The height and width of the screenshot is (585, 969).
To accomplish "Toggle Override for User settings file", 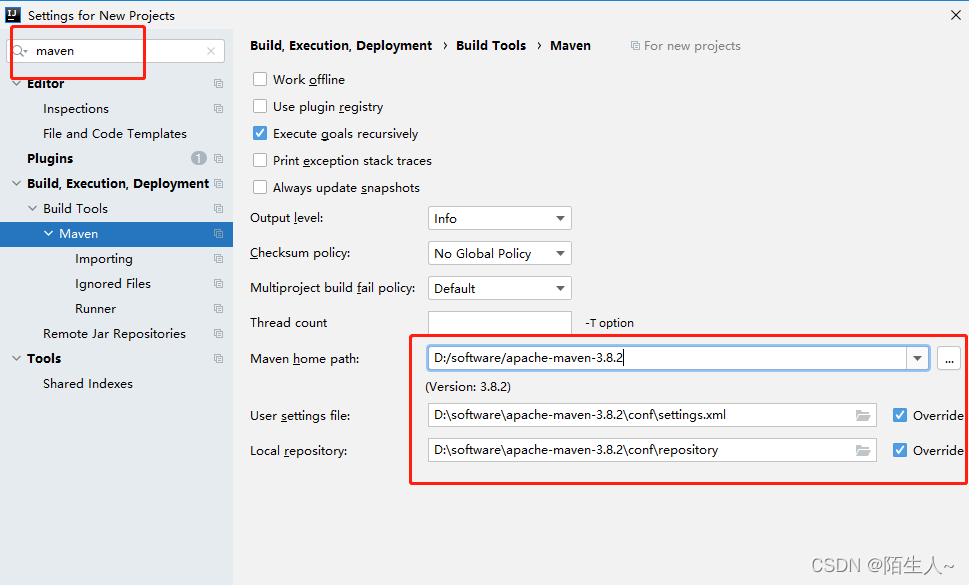I will (901, 415).
